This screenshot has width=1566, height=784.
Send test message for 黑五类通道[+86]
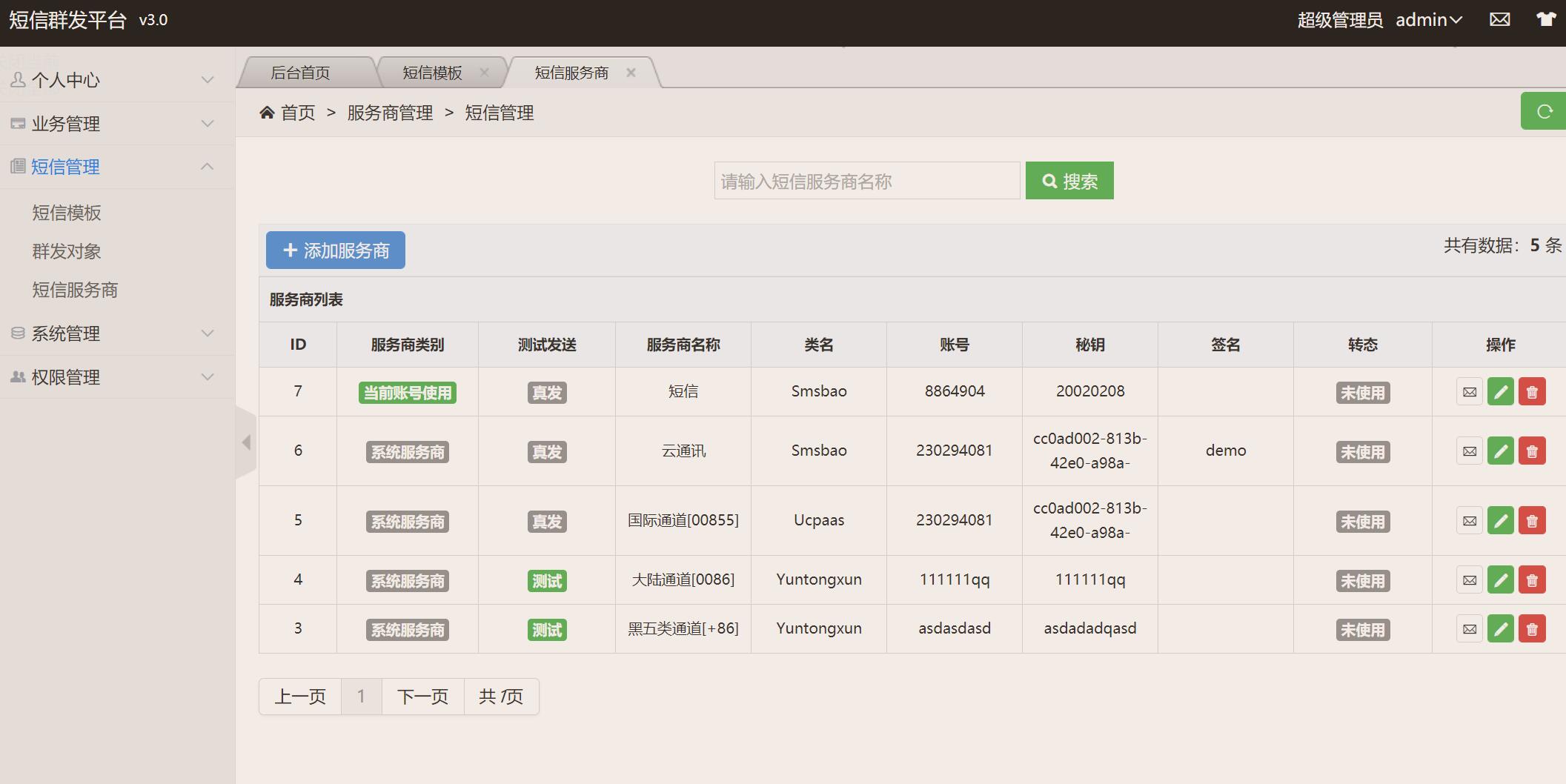(1469, 629)
